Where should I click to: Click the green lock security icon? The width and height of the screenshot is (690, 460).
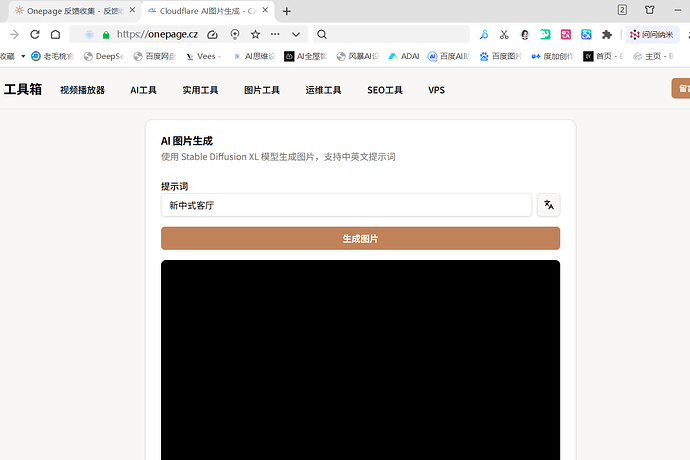(106, 35)
